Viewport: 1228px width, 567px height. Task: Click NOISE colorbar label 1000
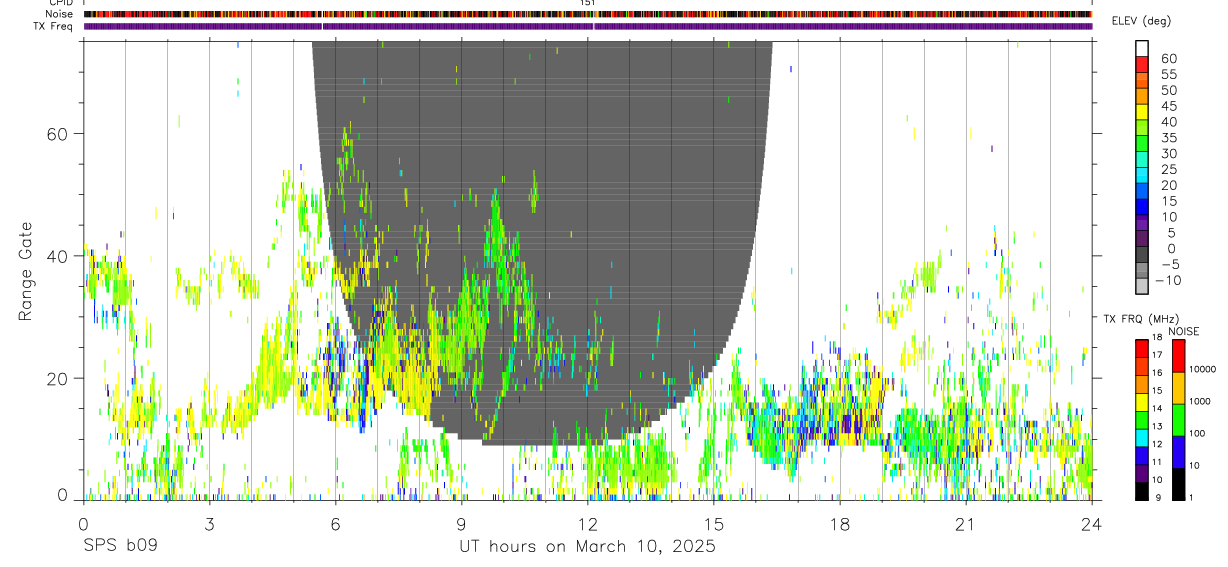point(1200,401)
